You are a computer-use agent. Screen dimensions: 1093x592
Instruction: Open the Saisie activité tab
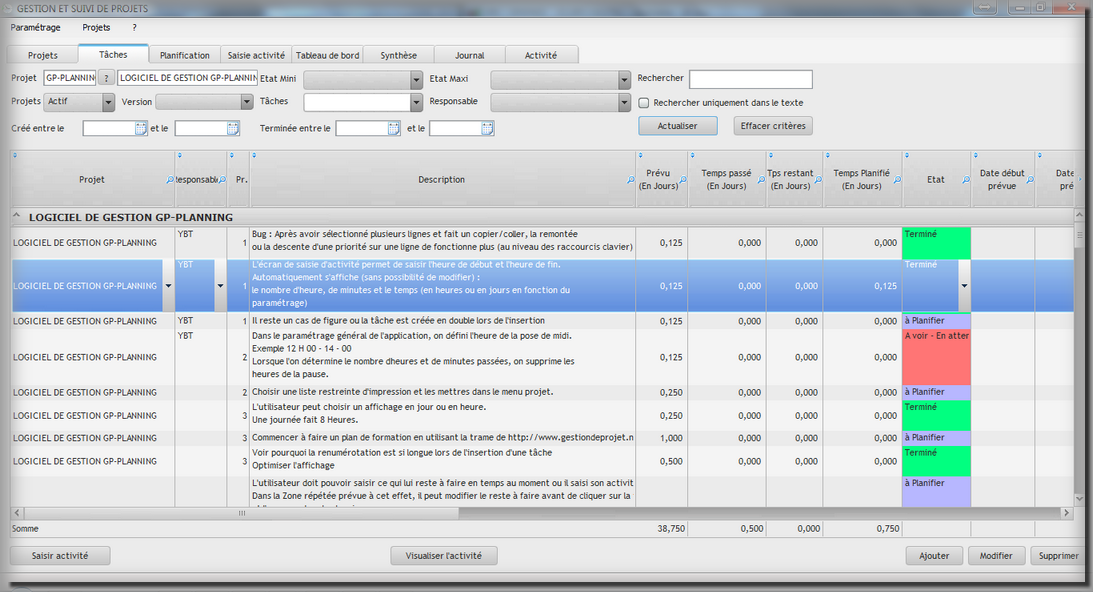[x=256, y=55]
